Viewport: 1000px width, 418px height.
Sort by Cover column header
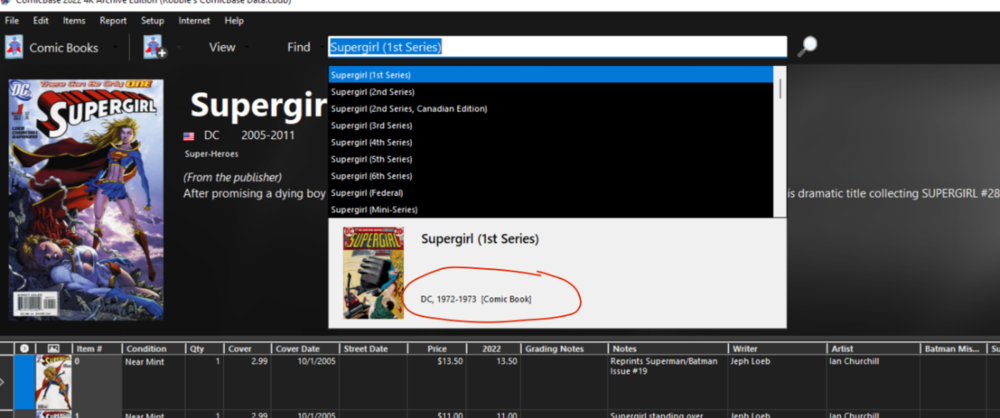coord(247,349)
